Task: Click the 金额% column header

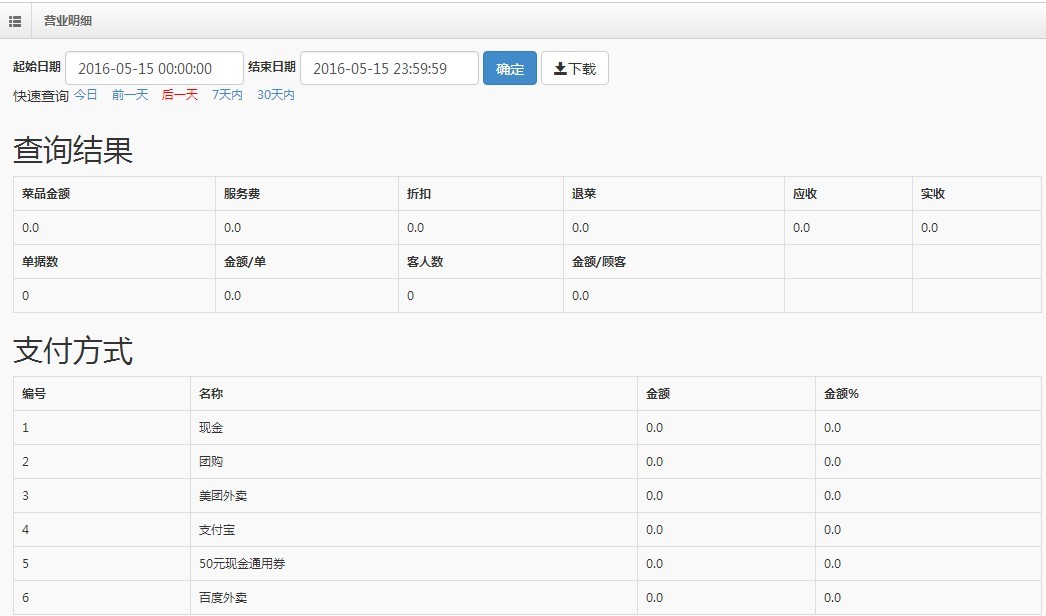Action: pyautogui.click(x=841, y=394)
